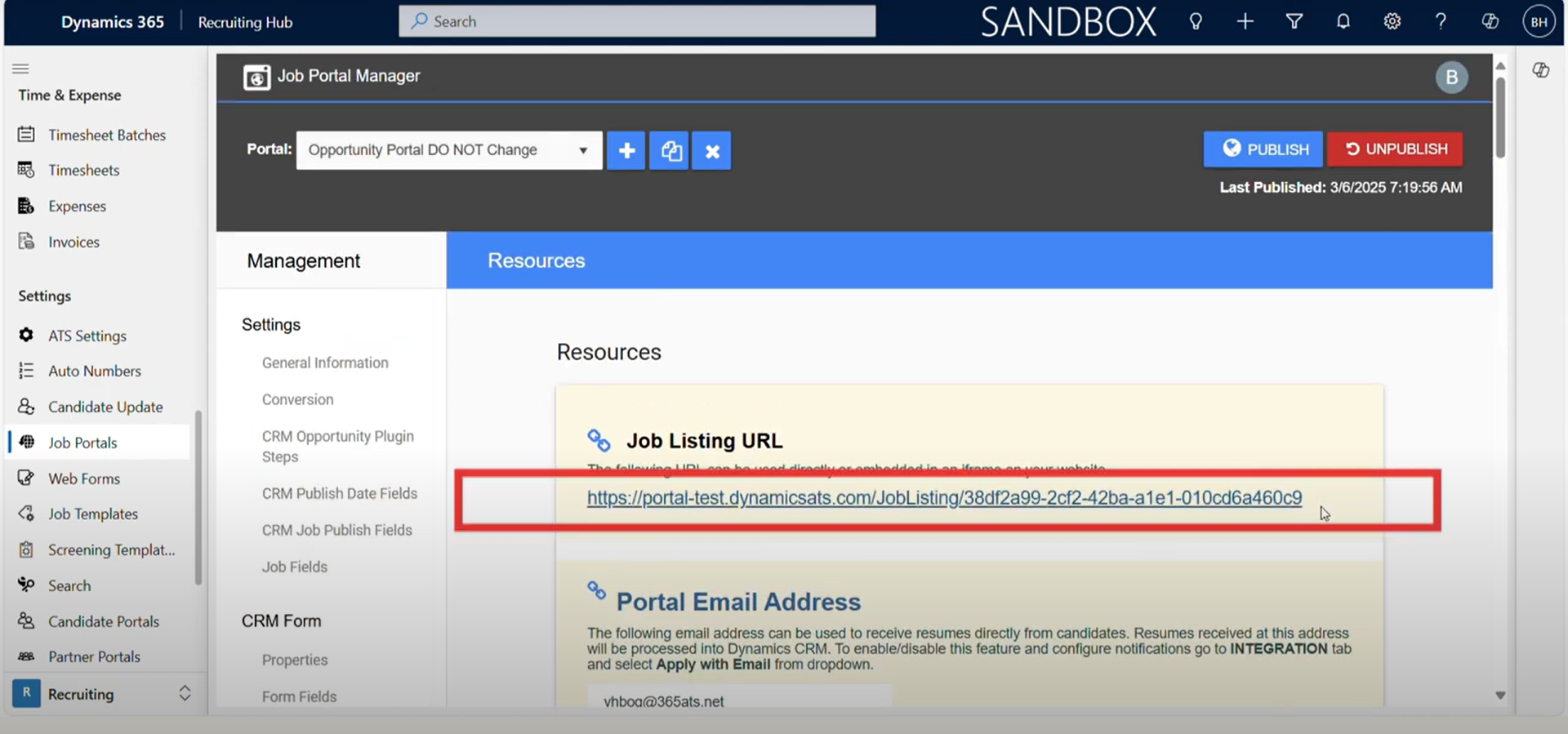Open General Information settings
This screenshot has width=1568, height=734.
pyautogui.click(x=325, y=363)
